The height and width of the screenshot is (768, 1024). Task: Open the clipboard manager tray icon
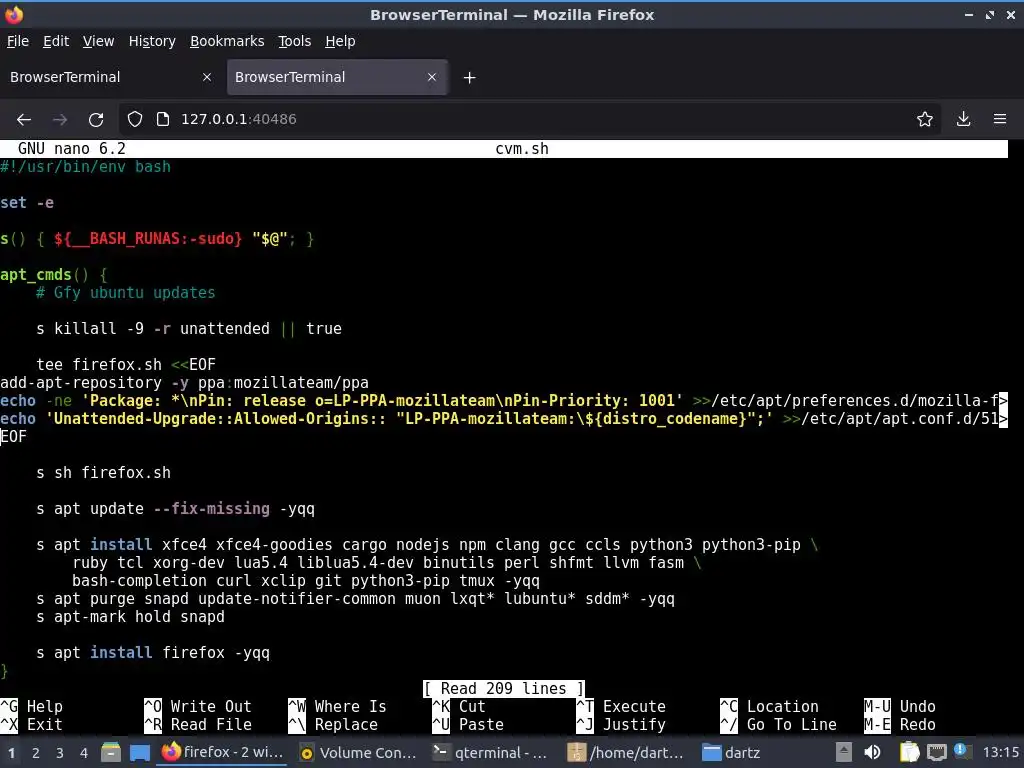pyautogui.click(x=910, y=752)
